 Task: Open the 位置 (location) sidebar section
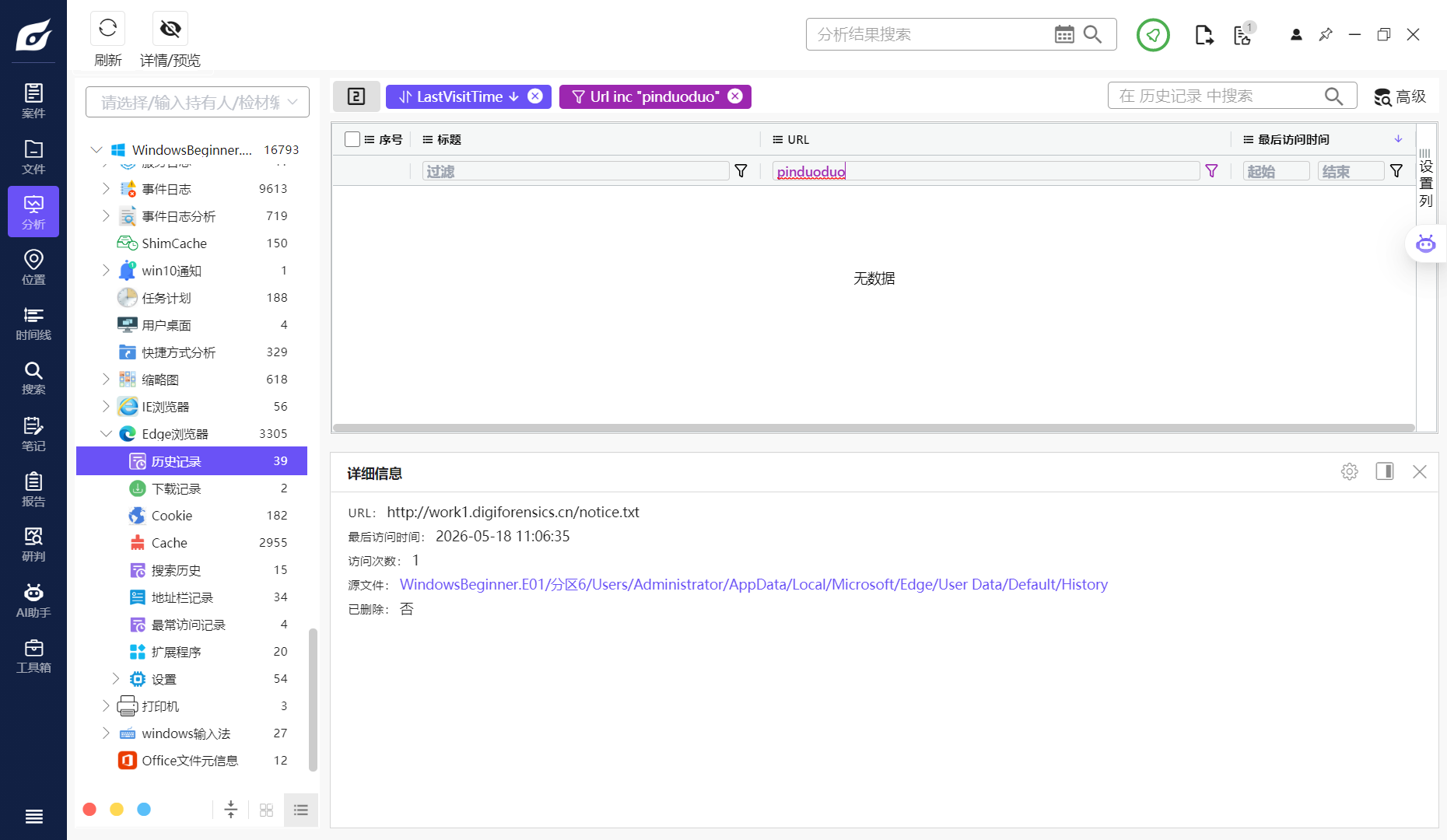(33, 267)
